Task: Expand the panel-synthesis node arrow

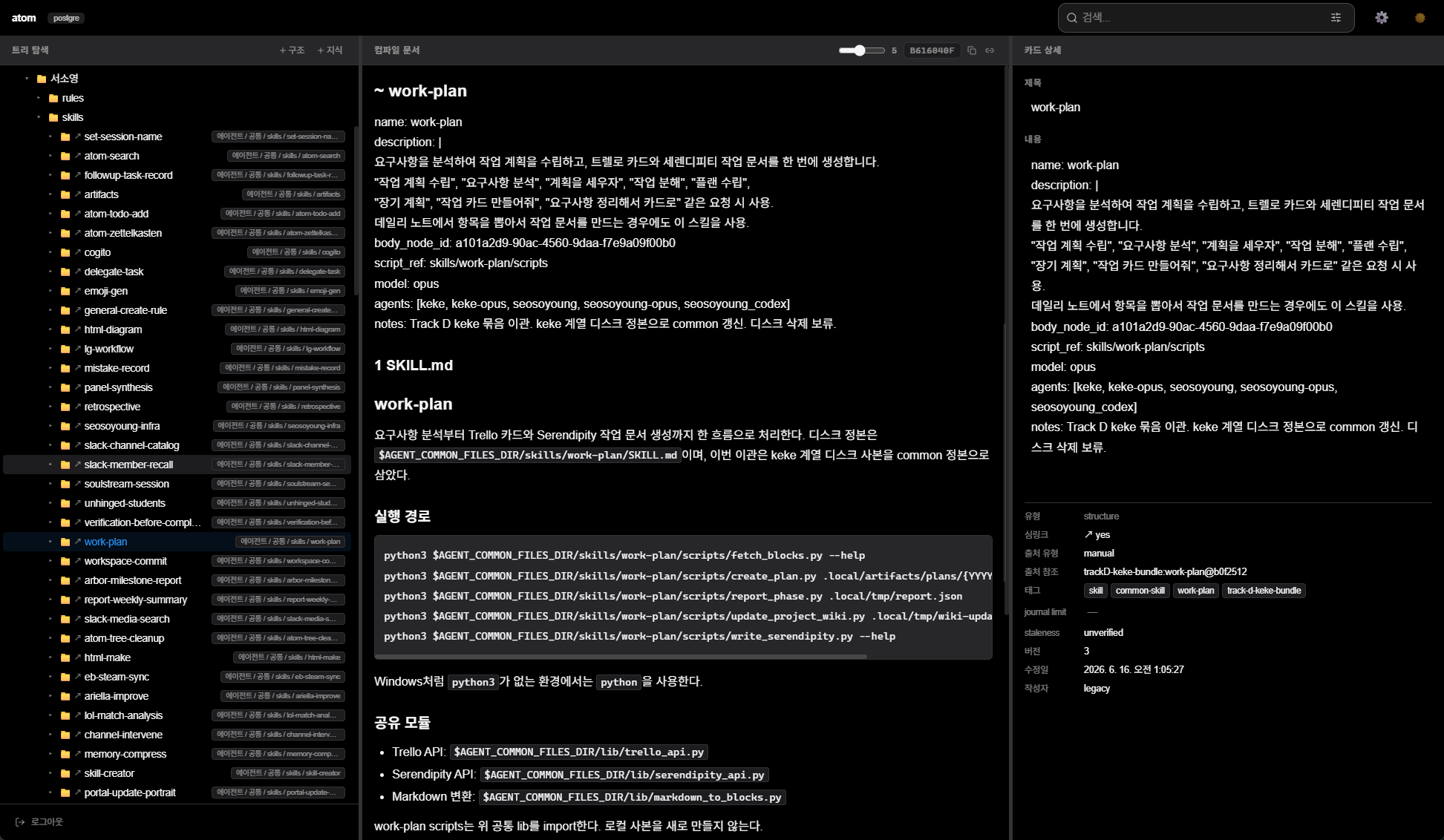Action: point(50,387)
